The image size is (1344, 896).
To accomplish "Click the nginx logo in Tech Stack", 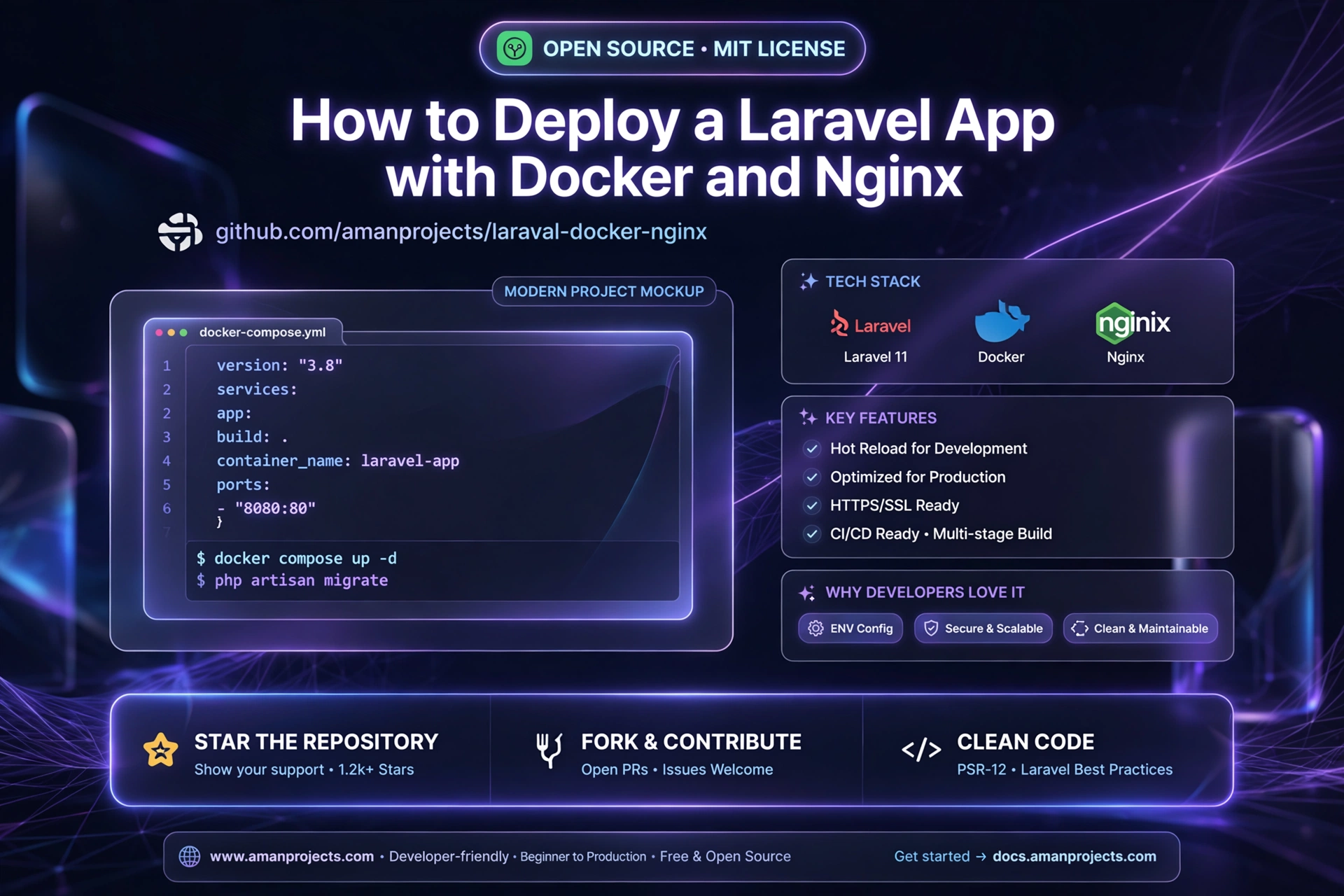I will (1133, 323).
